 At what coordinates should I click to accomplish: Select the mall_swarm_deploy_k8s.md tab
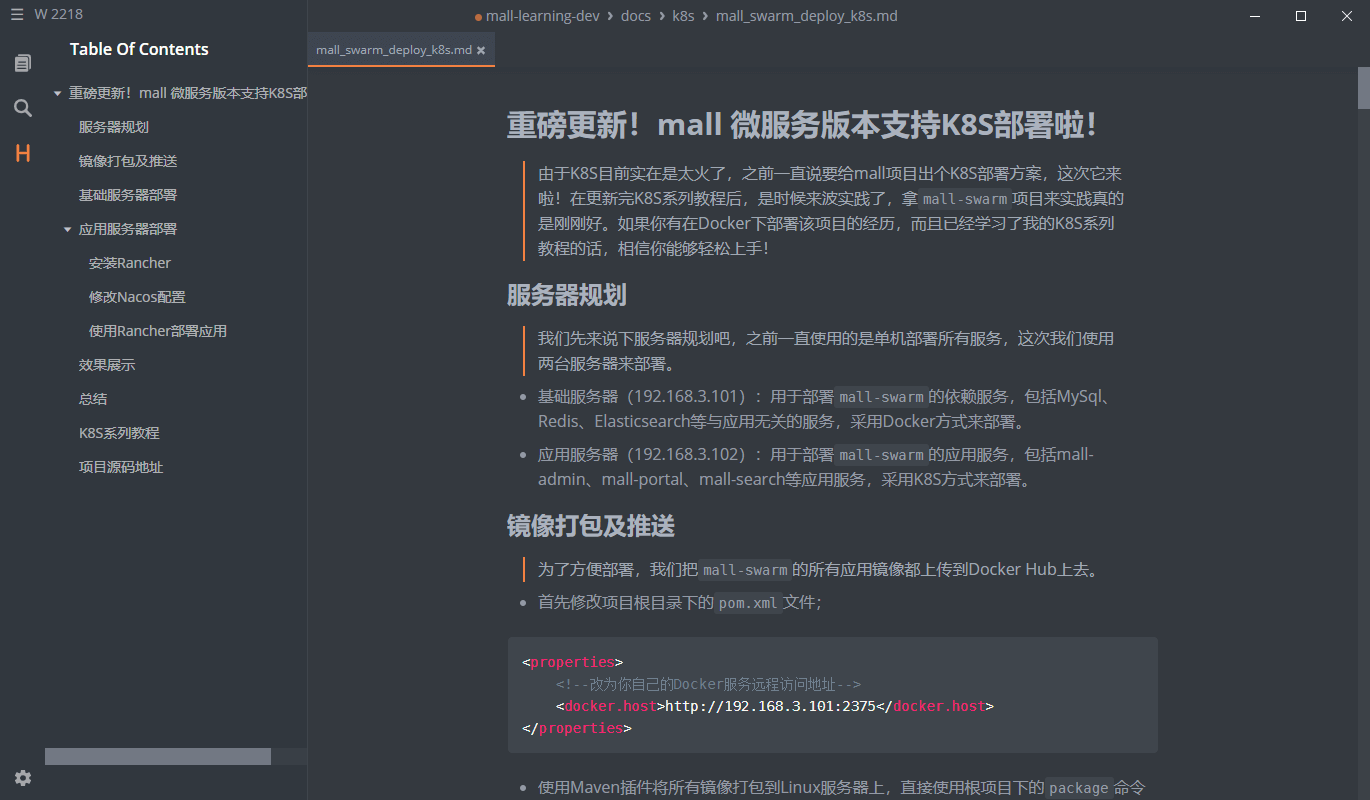pyautogui.click(x=401, y=50)
